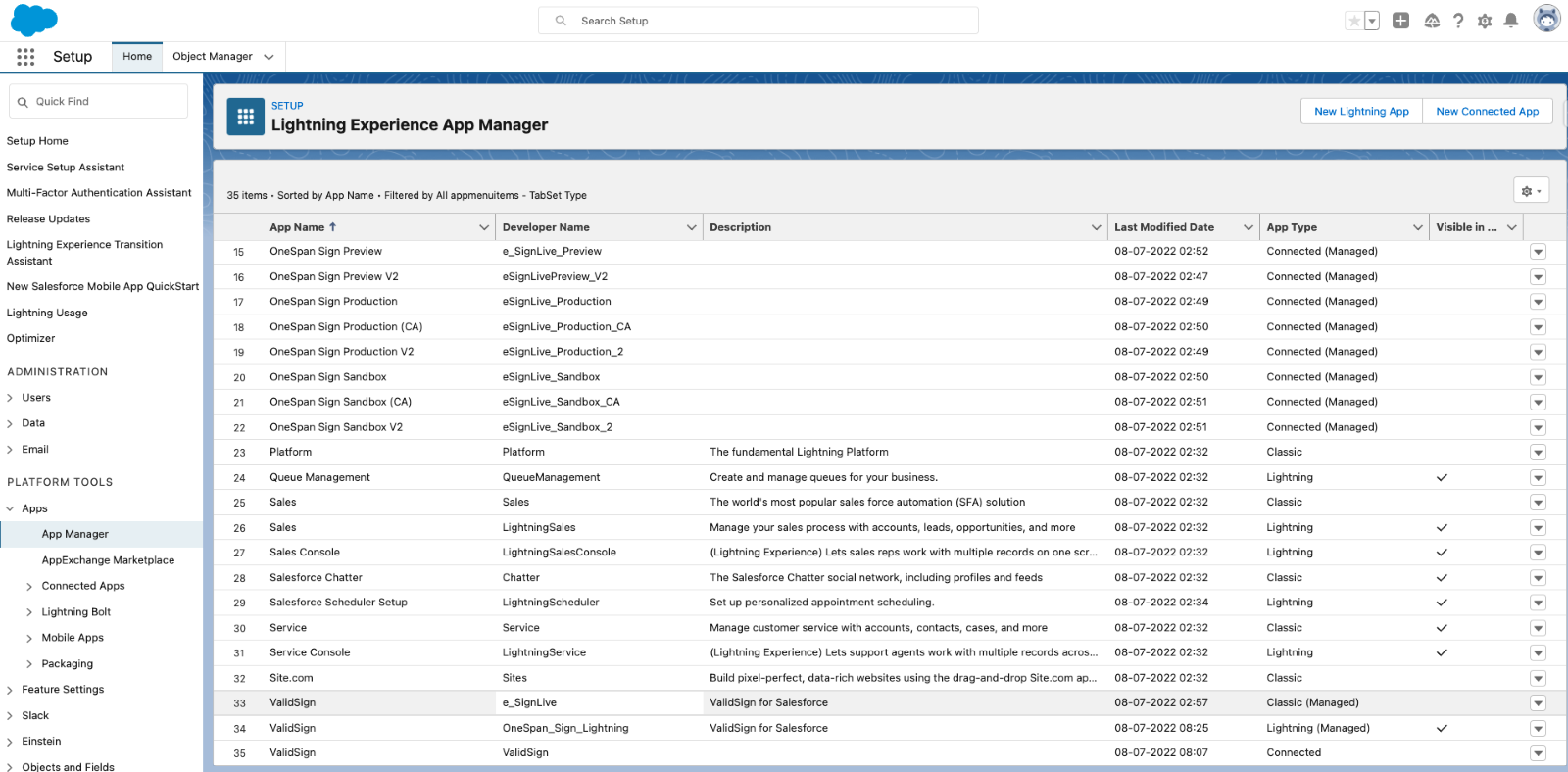Open the Global Actions plus icon
This screenshot has height=772, width=1568.
coord(1400,21)
